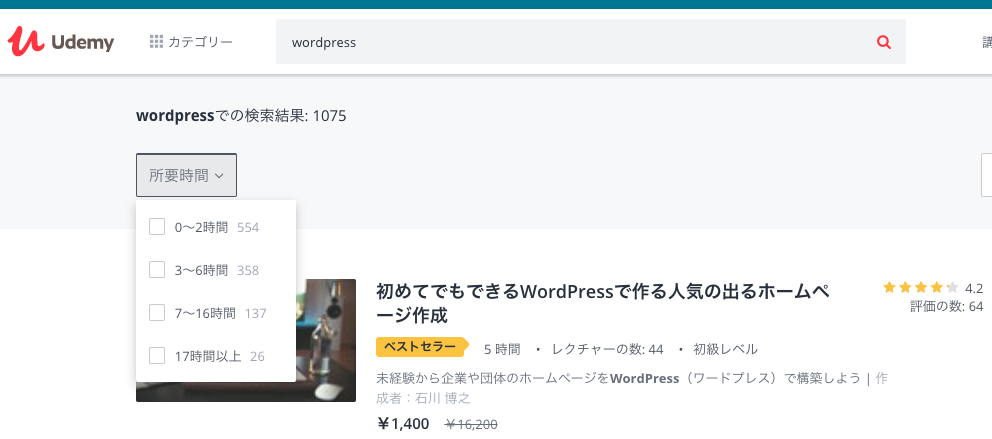Image resolution: width=992 pixels, height=439 pixels.
Task: Open the カテゴリー categories menu
Action: [191, 42]
